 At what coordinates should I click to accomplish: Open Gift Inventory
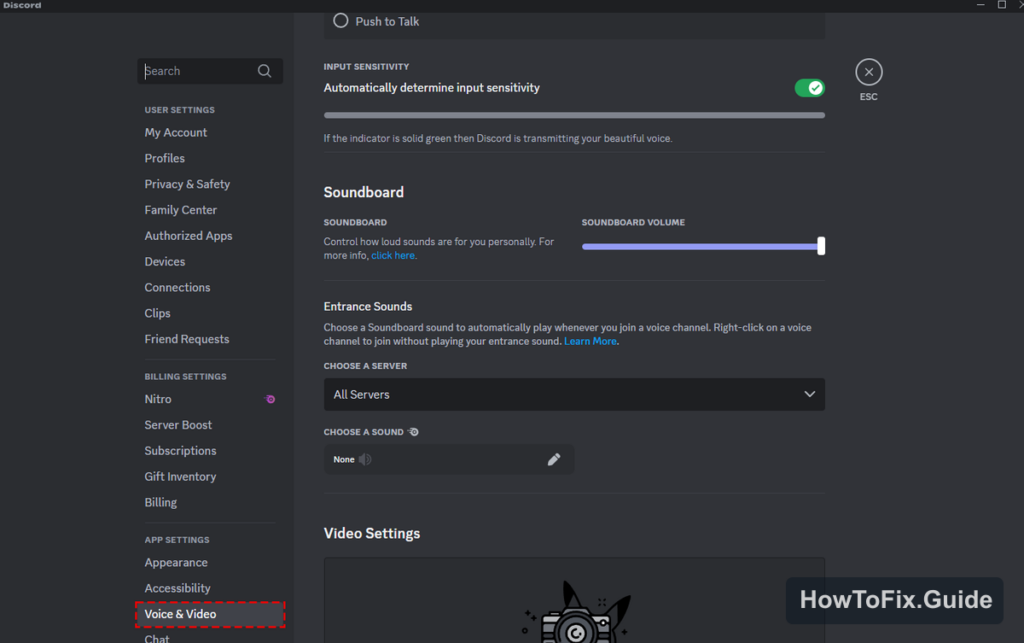pos(180,477)
